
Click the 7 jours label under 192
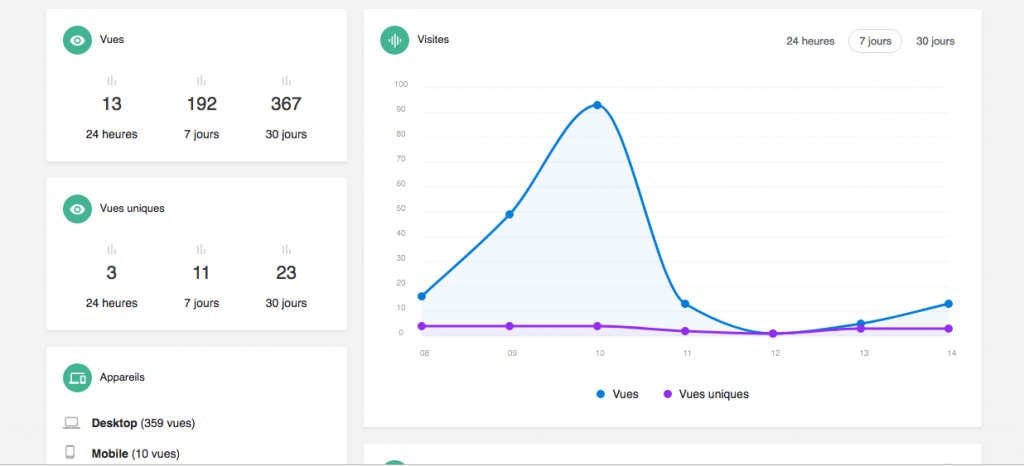pyautogui.click(x=201, y=134)
